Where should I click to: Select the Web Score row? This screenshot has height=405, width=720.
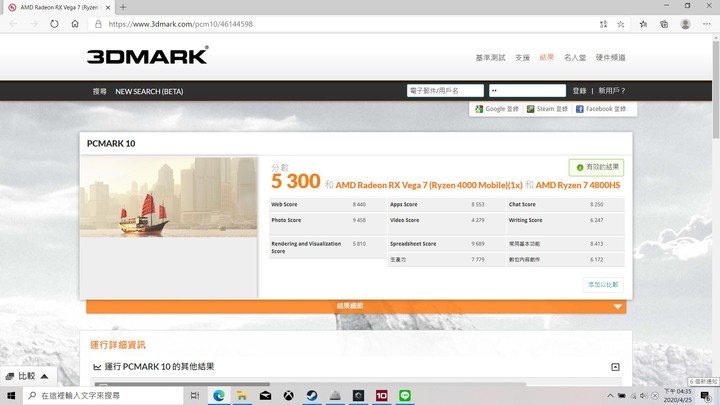pyautogui.click(x=328, y=204)
